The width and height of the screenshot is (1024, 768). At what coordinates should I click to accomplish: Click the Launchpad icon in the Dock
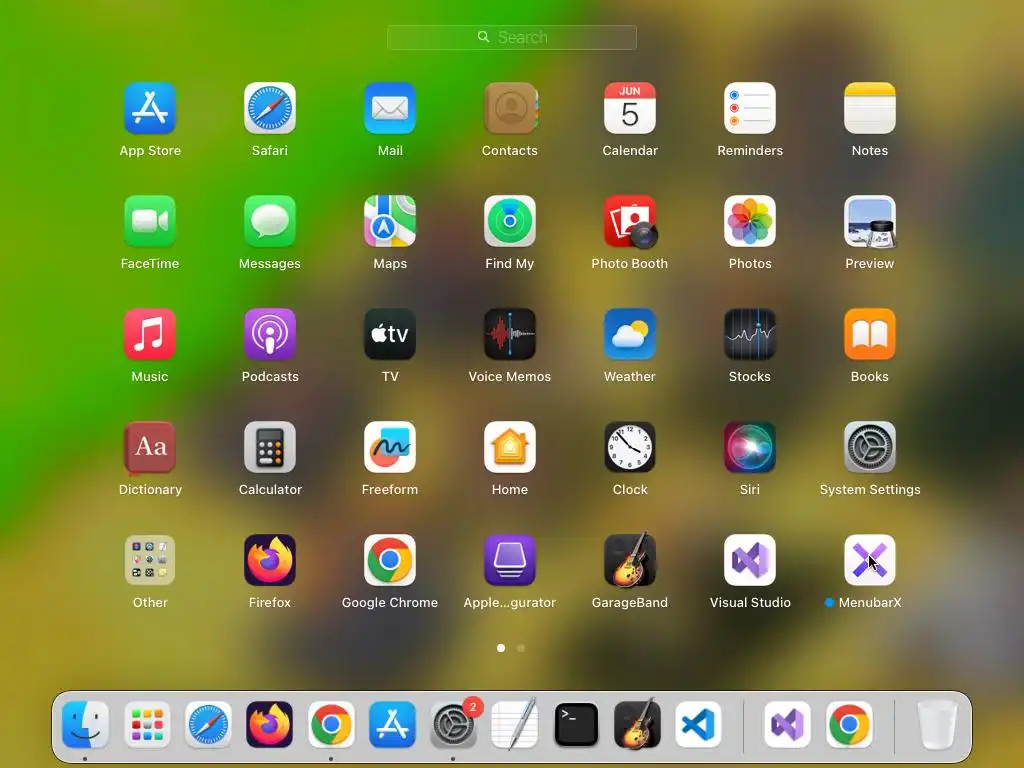(x=147, y=724)
